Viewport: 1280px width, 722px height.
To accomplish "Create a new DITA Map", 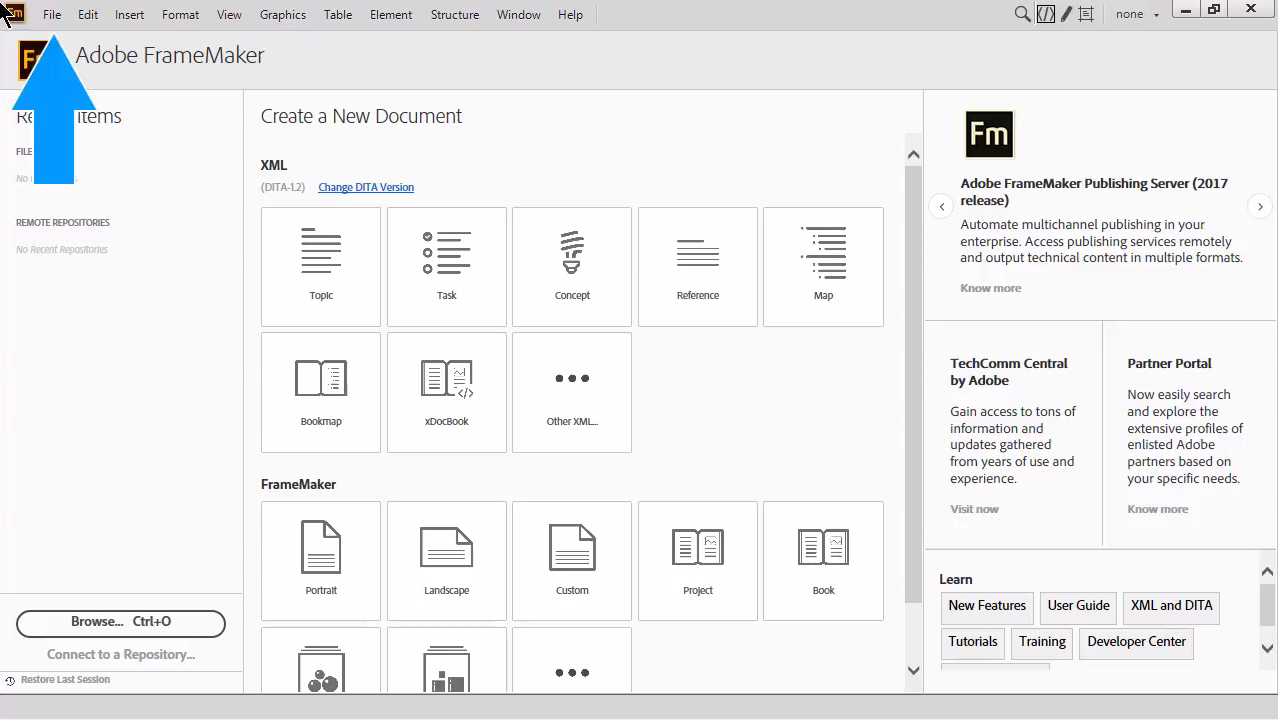I will point(823,266).
